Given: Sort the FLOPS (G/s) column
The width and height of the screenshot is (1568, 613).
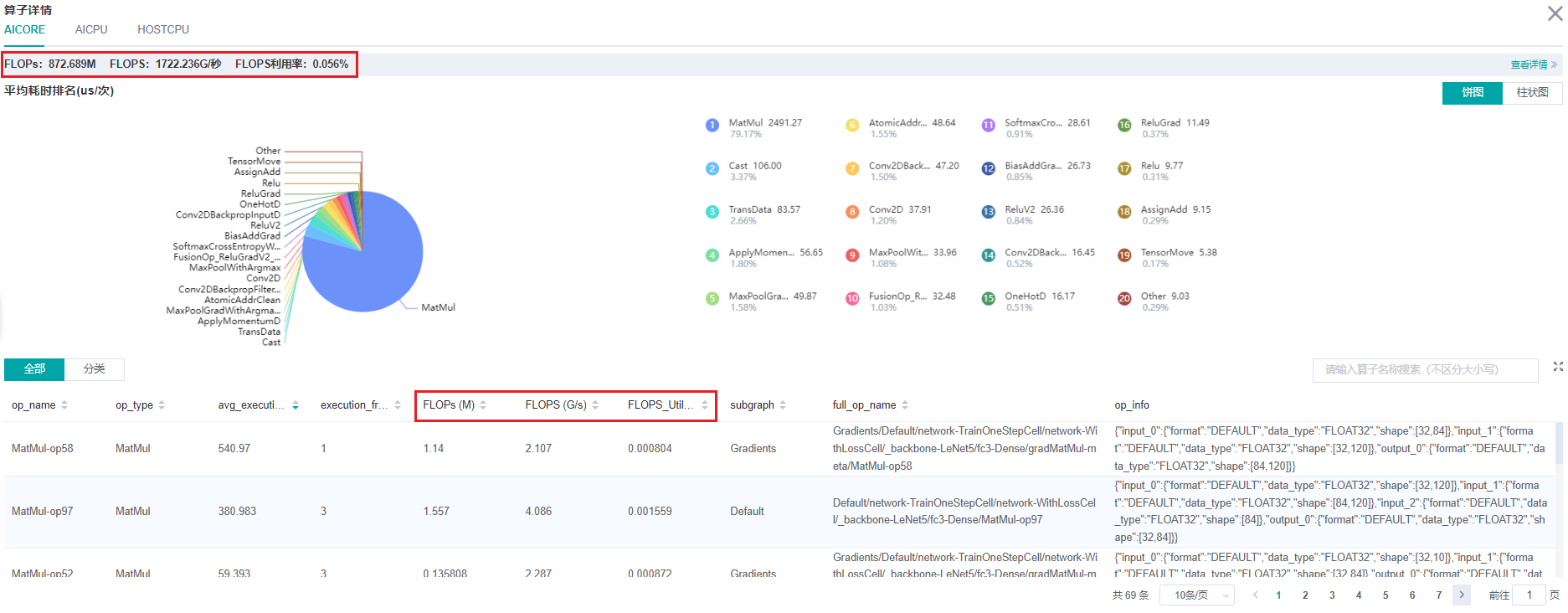Looking at the screenshot, I should pos(595,405).
